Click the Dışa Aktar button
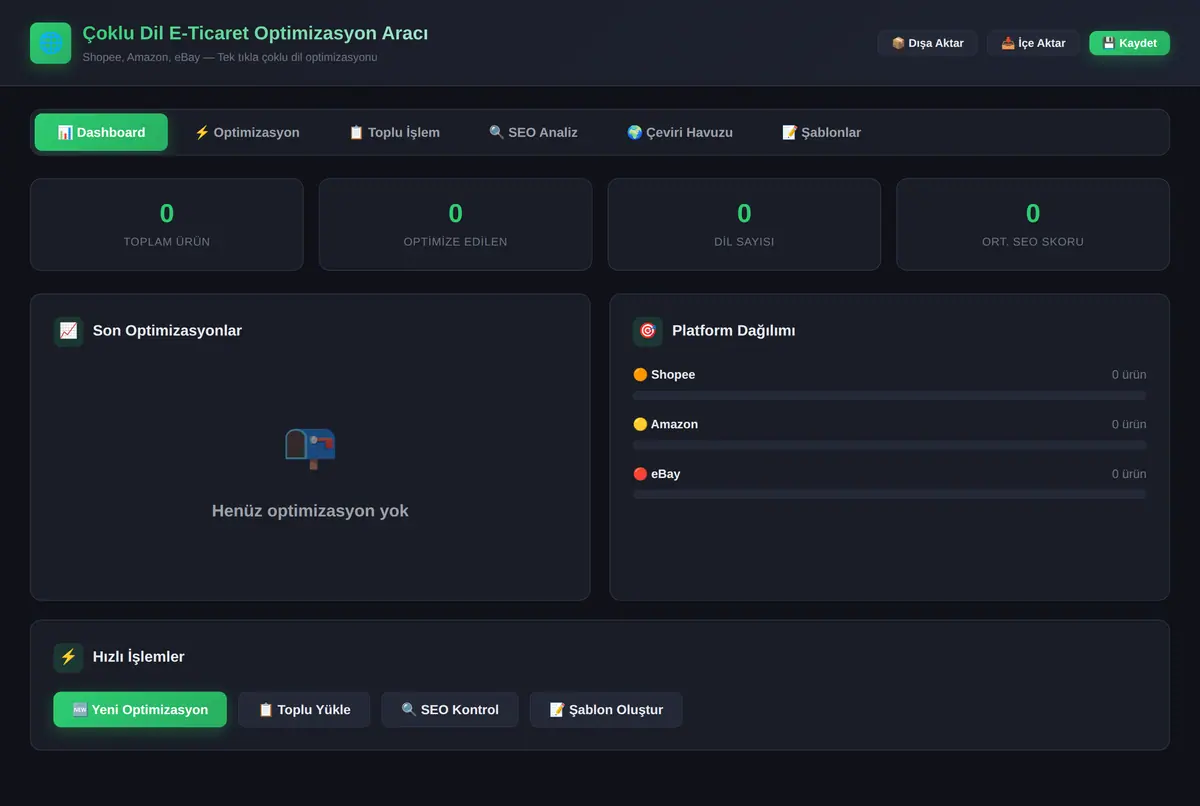Viewport: 1200px width, 806px height. click(x=928, y=43)
